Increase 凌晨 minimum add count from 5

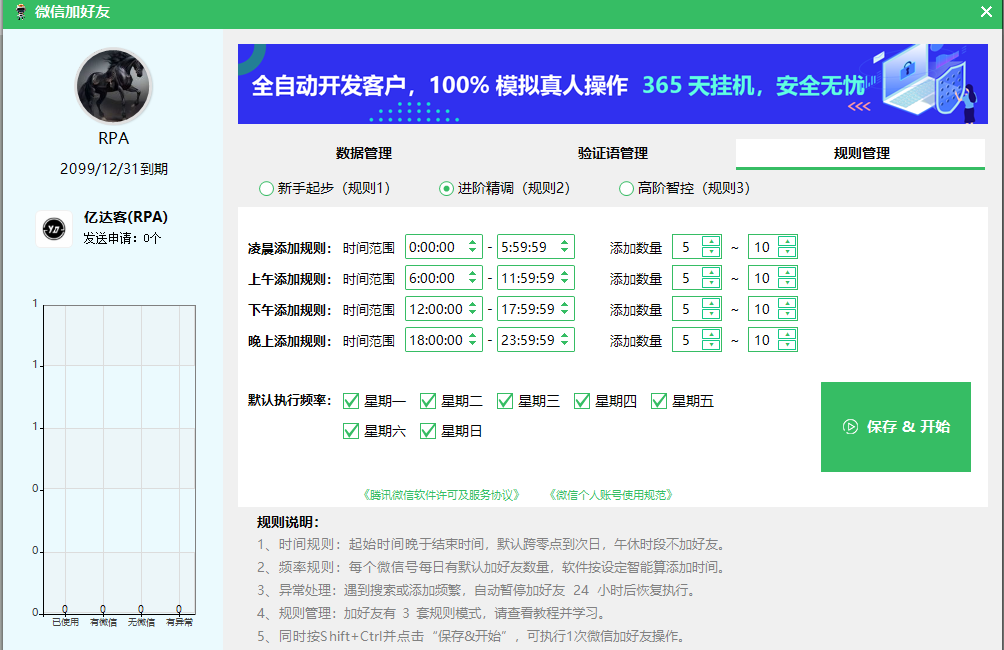pyautogui.click(x=711, y=241)
